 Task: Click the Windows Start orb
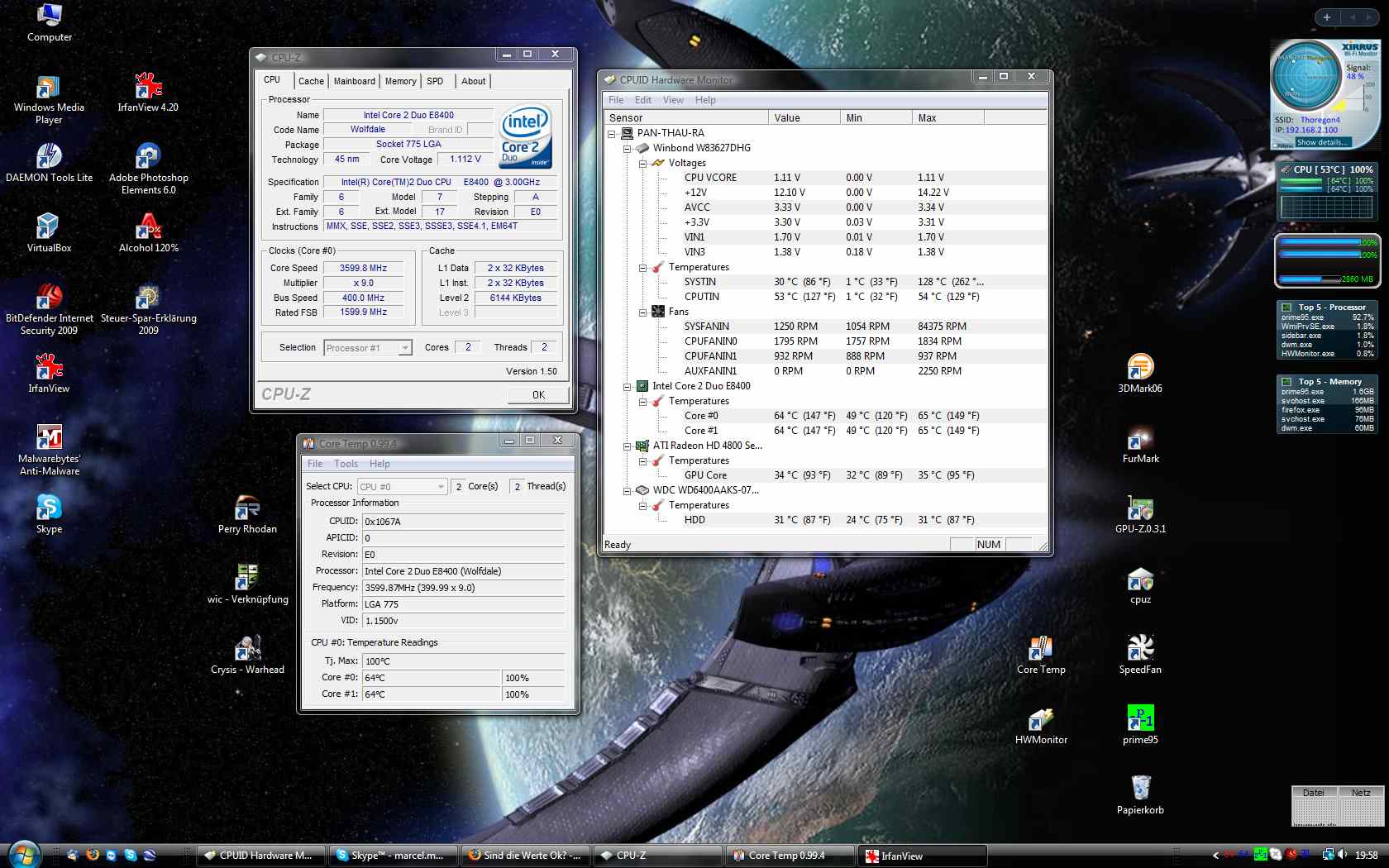[x=23, y=855]
